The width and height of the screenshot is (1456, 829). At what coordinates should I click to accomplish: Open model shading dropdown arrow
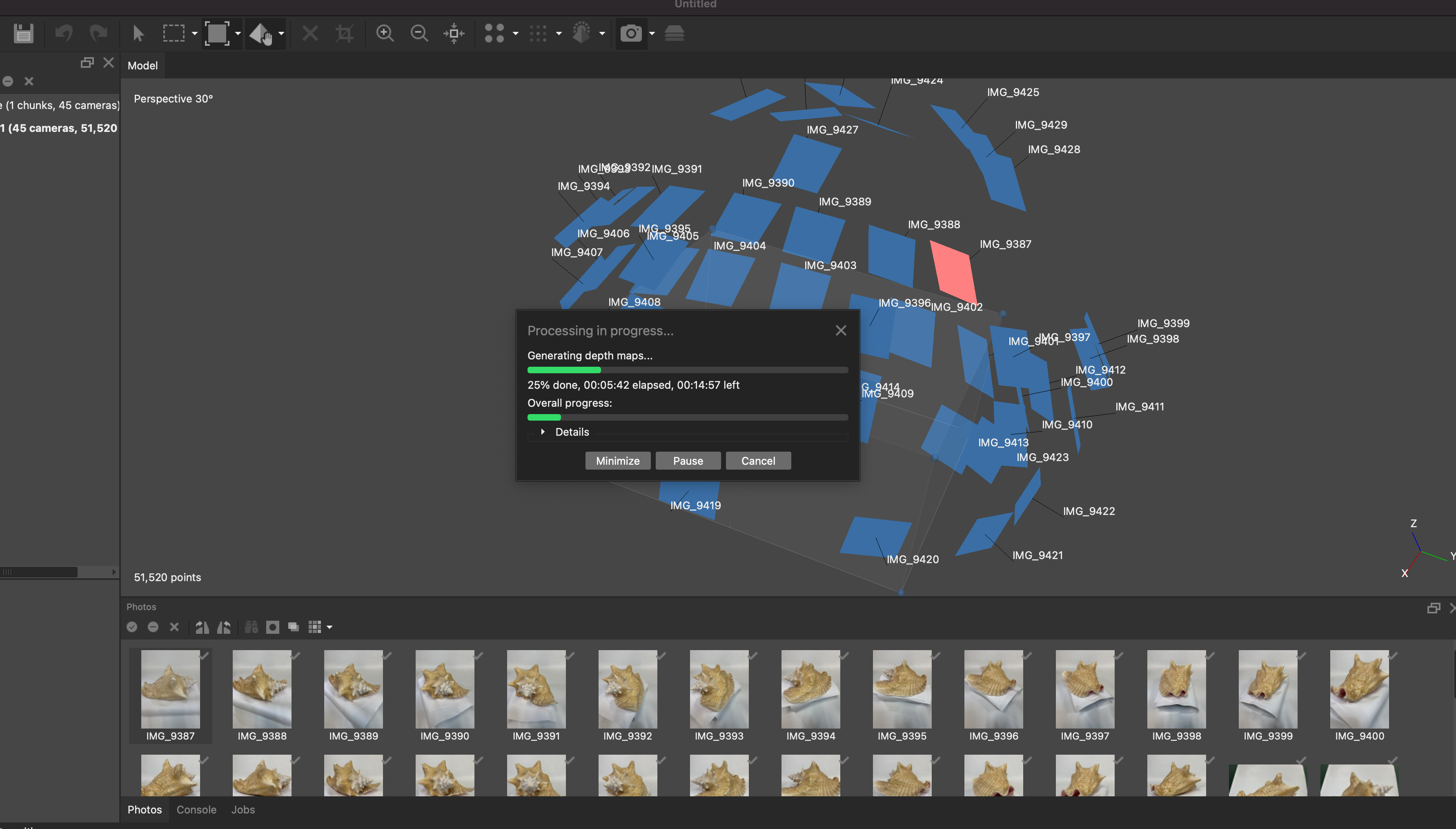(602, 34)
